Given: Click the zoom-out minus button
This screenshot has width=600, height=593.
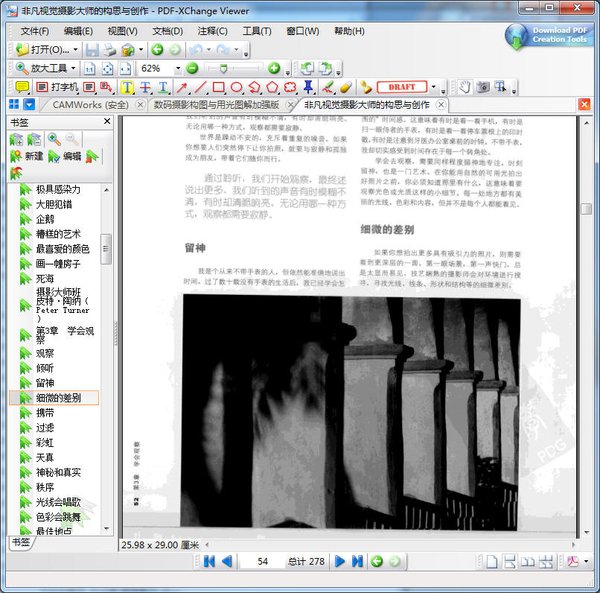Looking at the screenshot, I should pyautogui.click(x=192, y=68).
